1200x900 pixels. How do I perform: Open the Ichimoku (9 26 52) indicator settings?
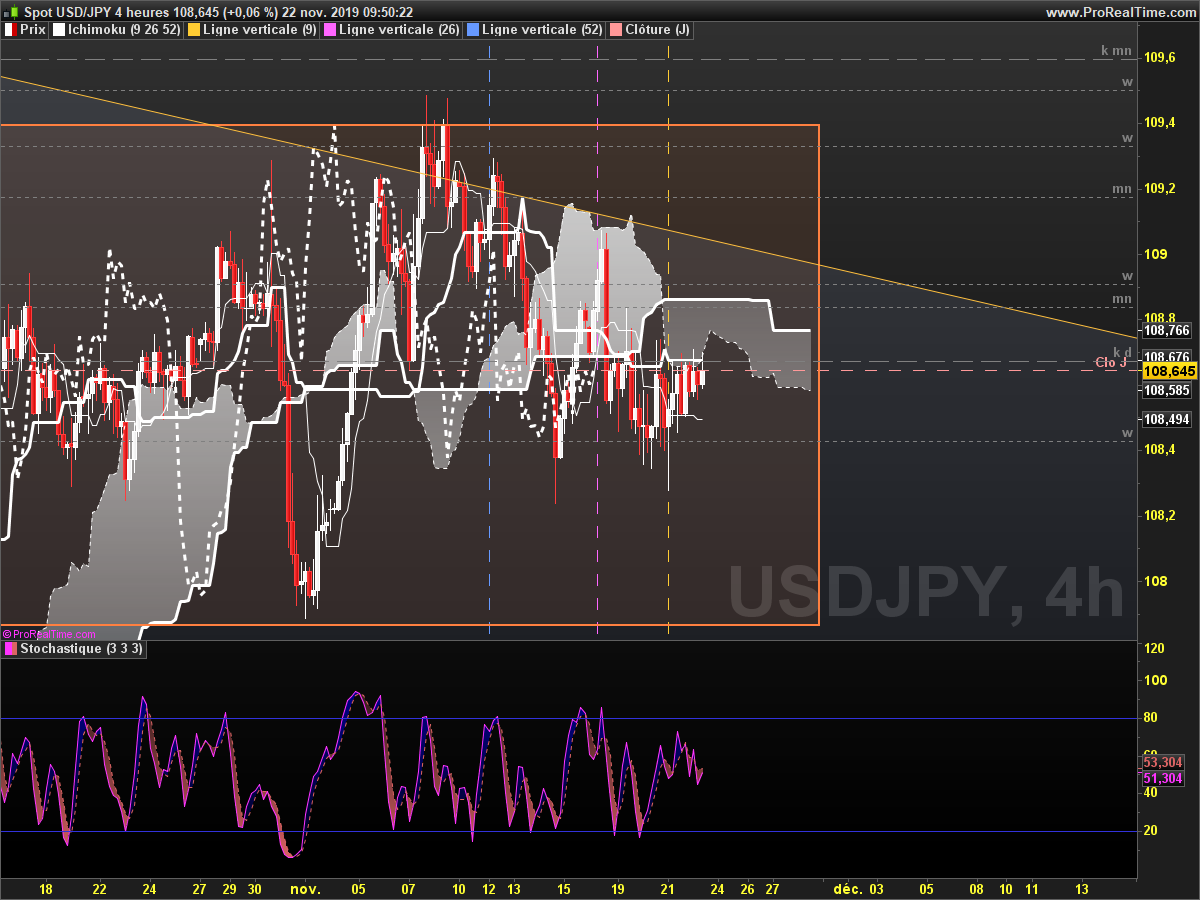click(x=117, y=30)
